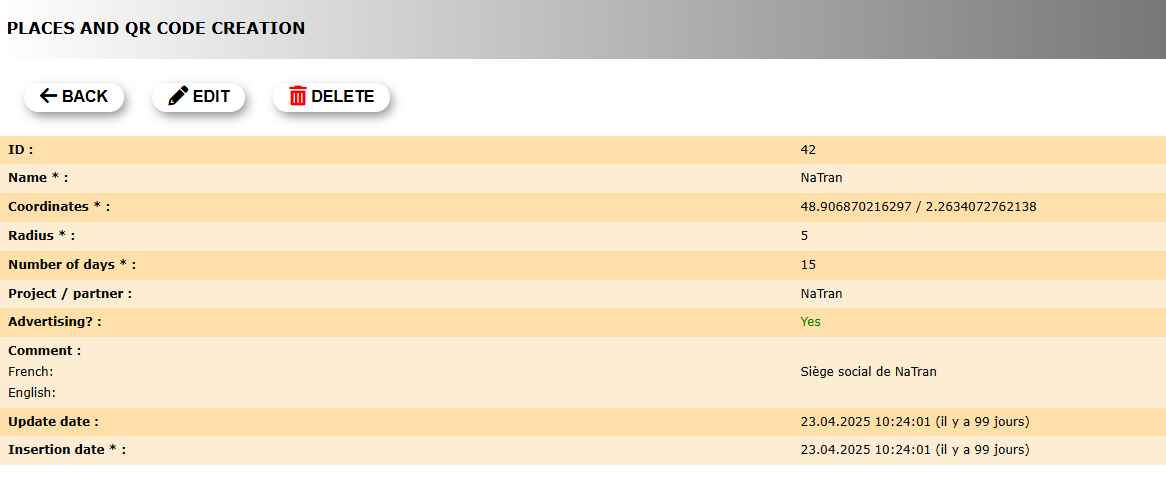
Task: Click the Insertion date timestamp value
Action: coord(914,450)
